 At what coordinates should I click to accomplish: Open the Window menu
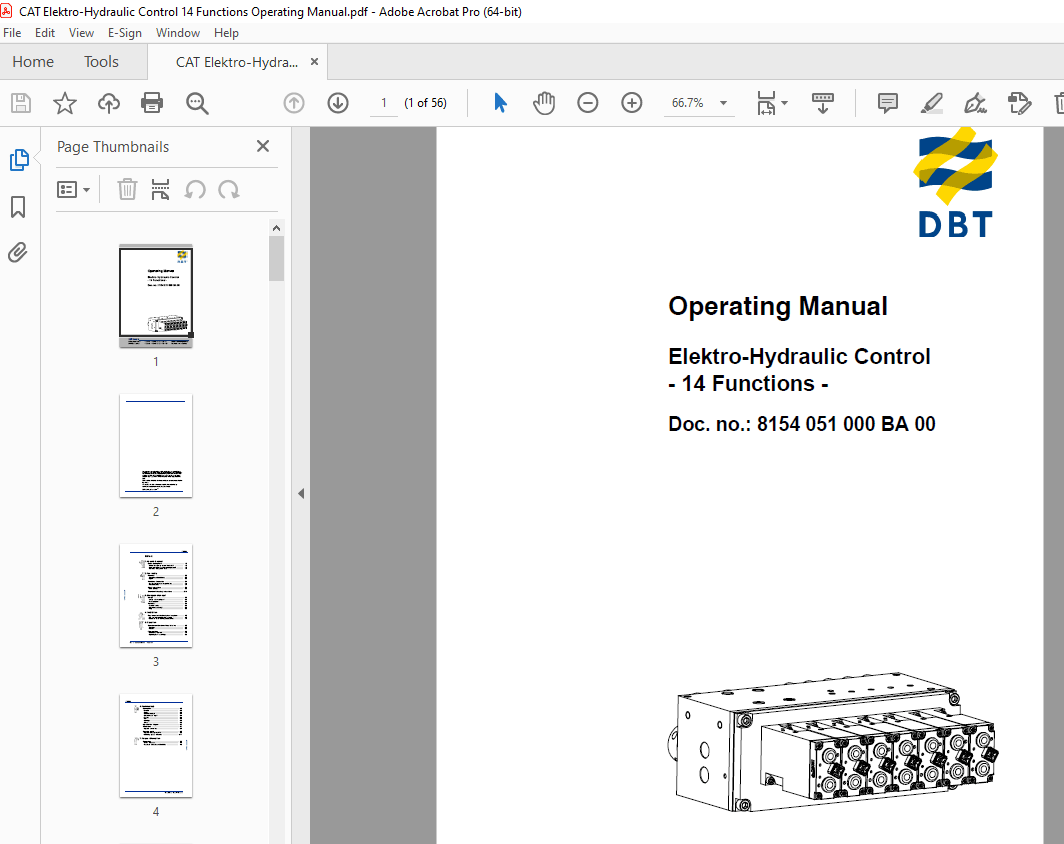(178, 33)
